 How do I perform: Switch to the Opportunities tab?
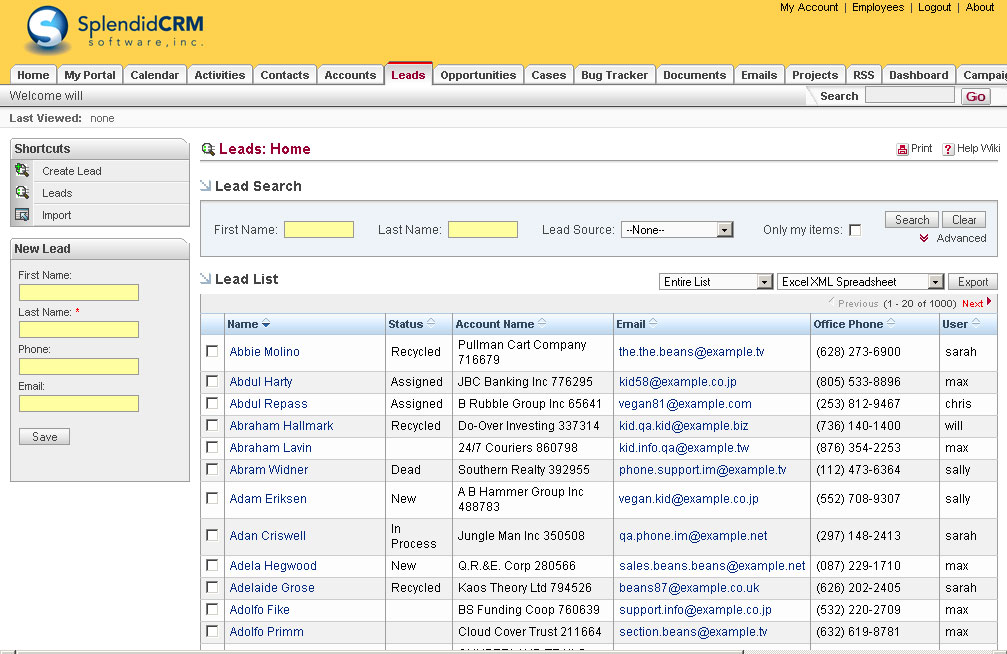(x=478, y=75)
